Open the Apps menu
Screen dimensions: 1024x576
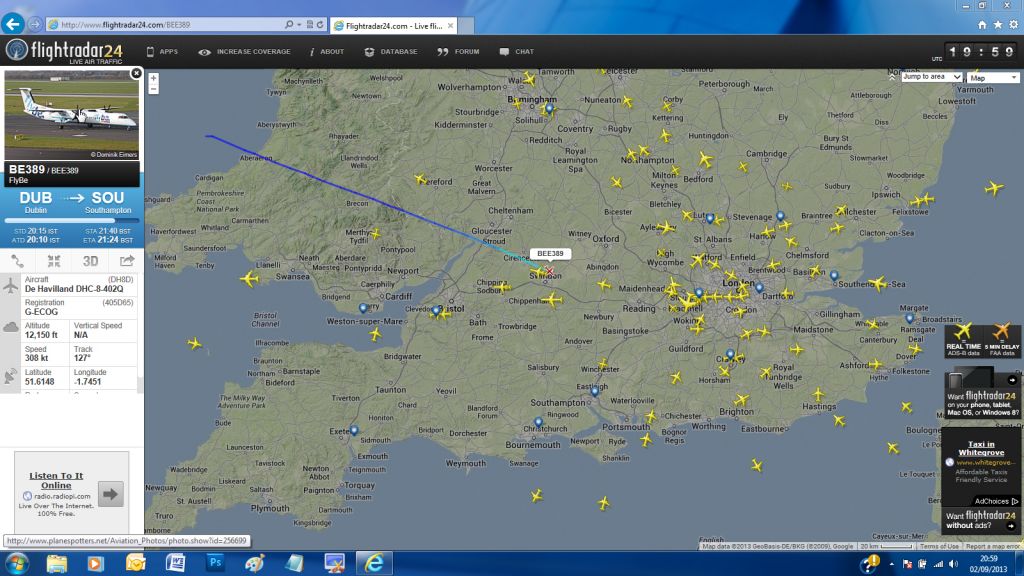tap(162, 52)
